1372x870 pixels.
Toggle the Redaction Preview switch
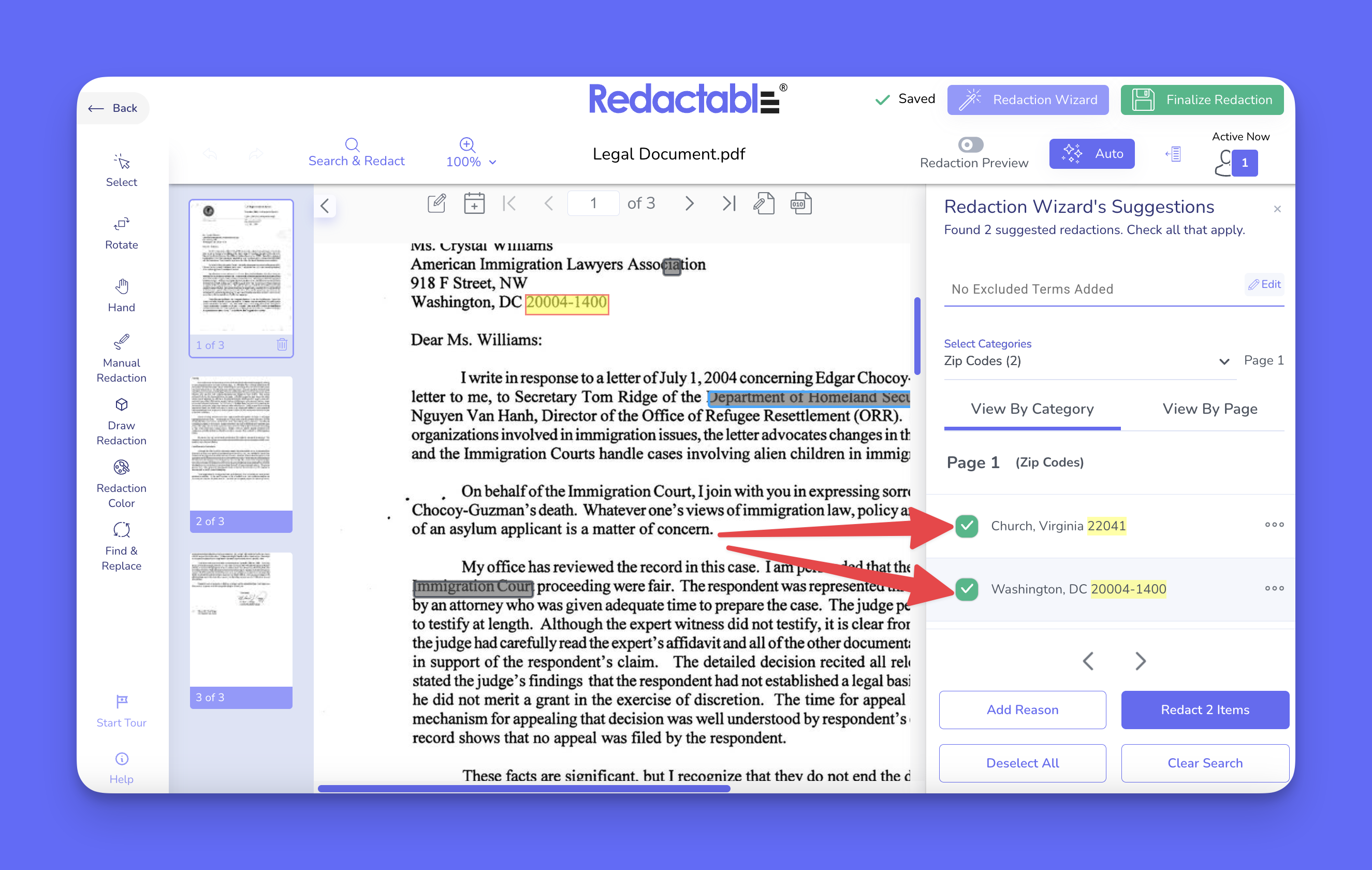click(970, 144)
